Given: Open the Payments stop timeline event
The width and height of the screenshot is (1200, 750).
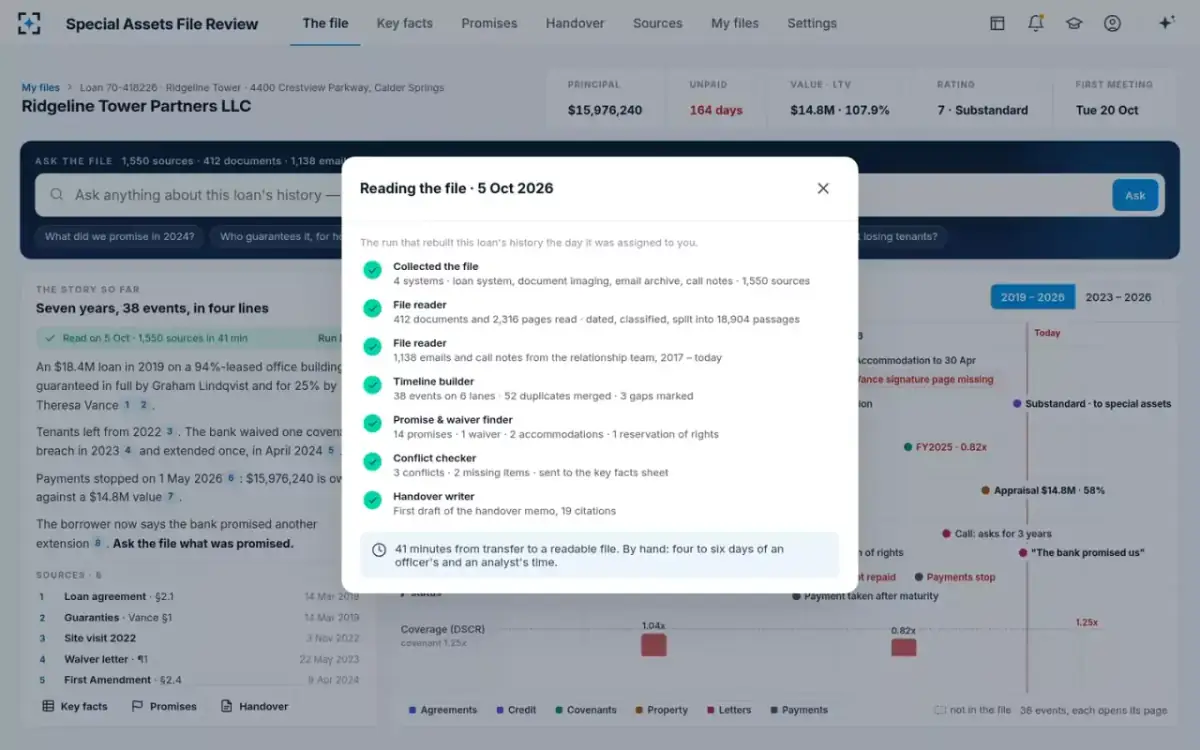Looking at the screenshot, I should [x=954, y=577].
